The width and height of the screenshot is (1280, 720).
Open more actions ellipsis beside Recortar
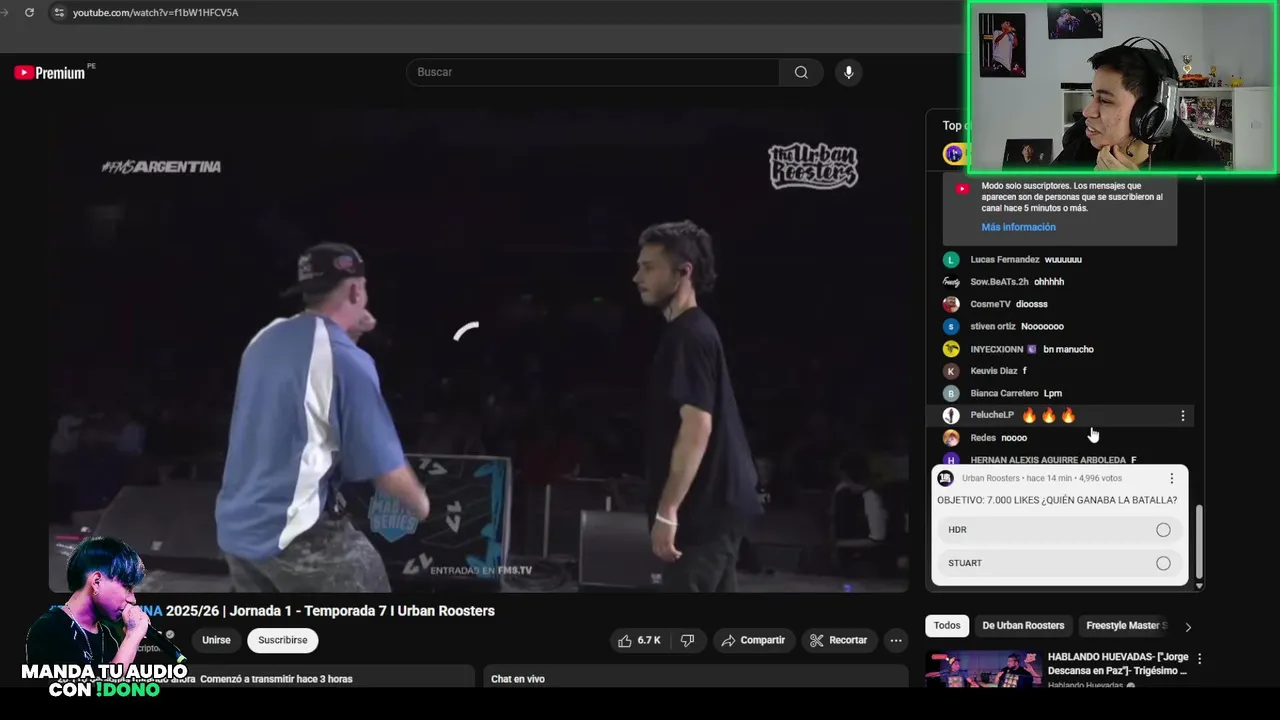coord(896,640)
